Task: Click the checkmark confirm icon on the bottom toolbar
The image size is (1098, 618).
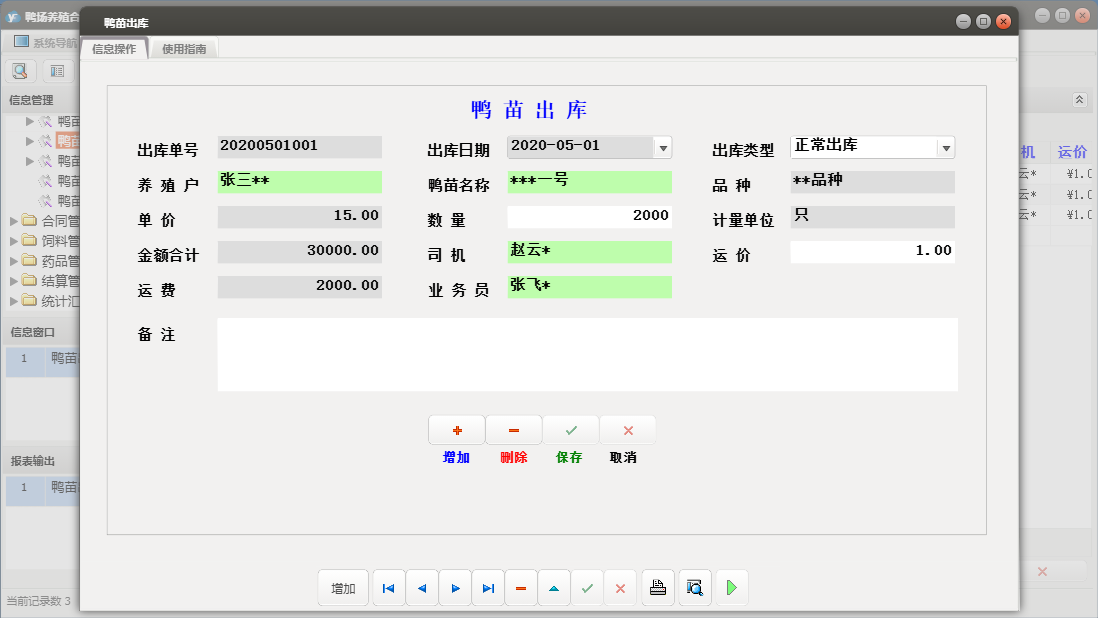Action: [x=587, y=588]
